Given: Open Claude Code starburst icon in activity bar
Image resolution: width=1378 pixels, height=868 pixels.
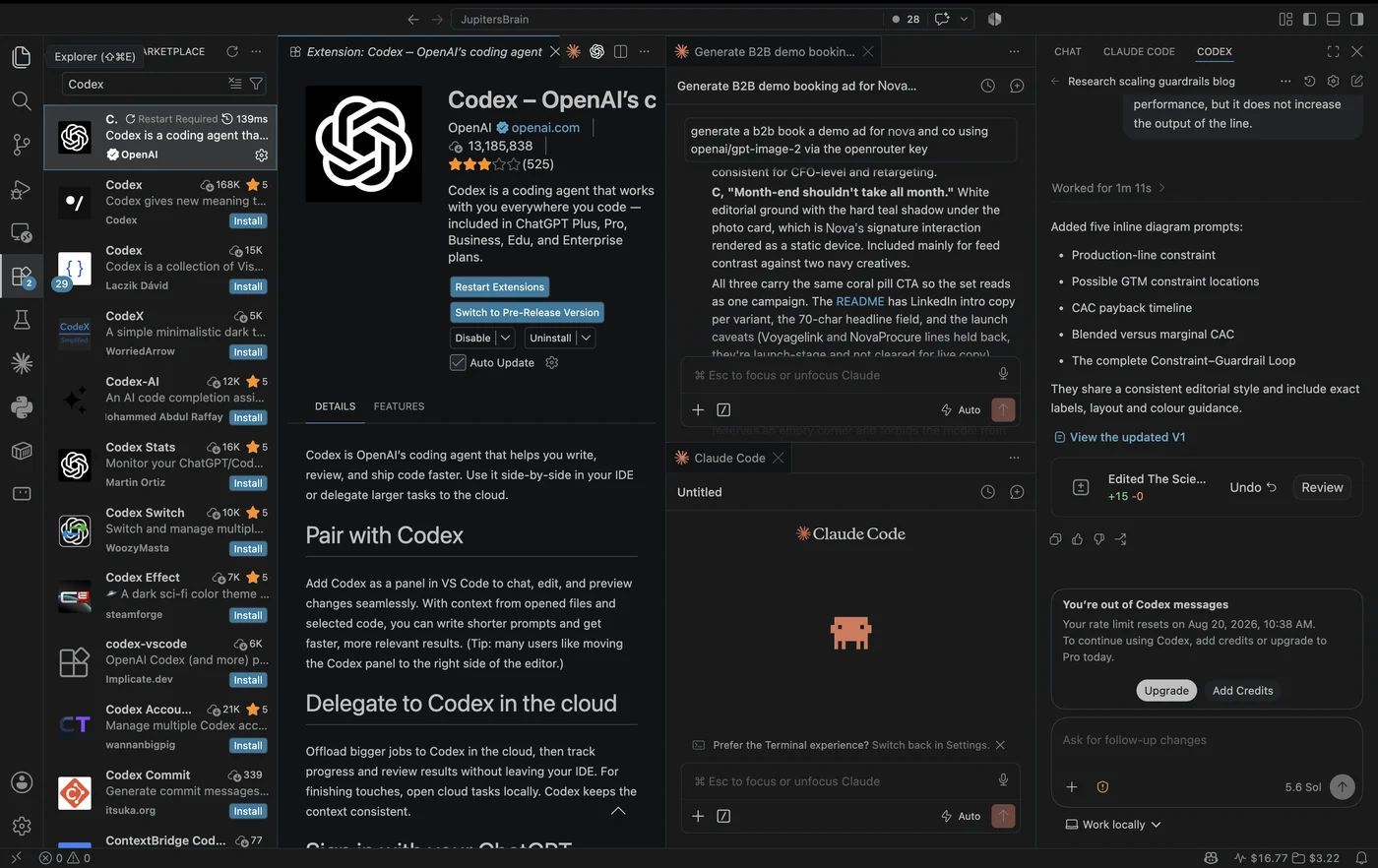Looking at the screenshot, I should pos(21,363).
